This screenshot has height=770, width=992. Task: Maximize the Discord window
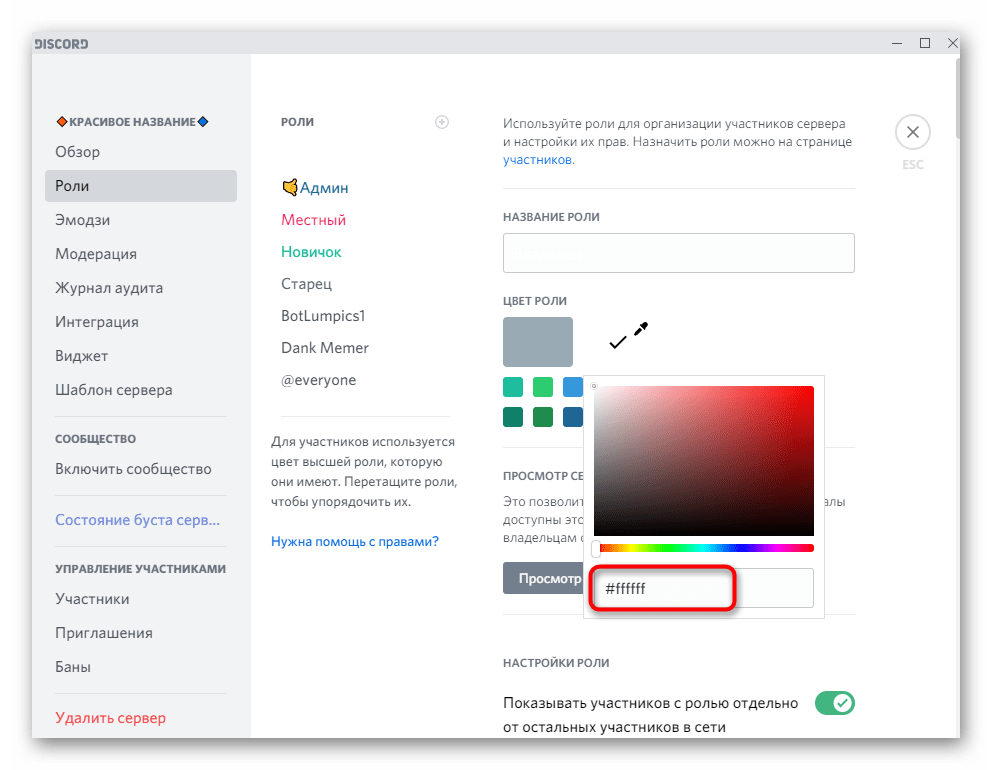tap(925, 43)
